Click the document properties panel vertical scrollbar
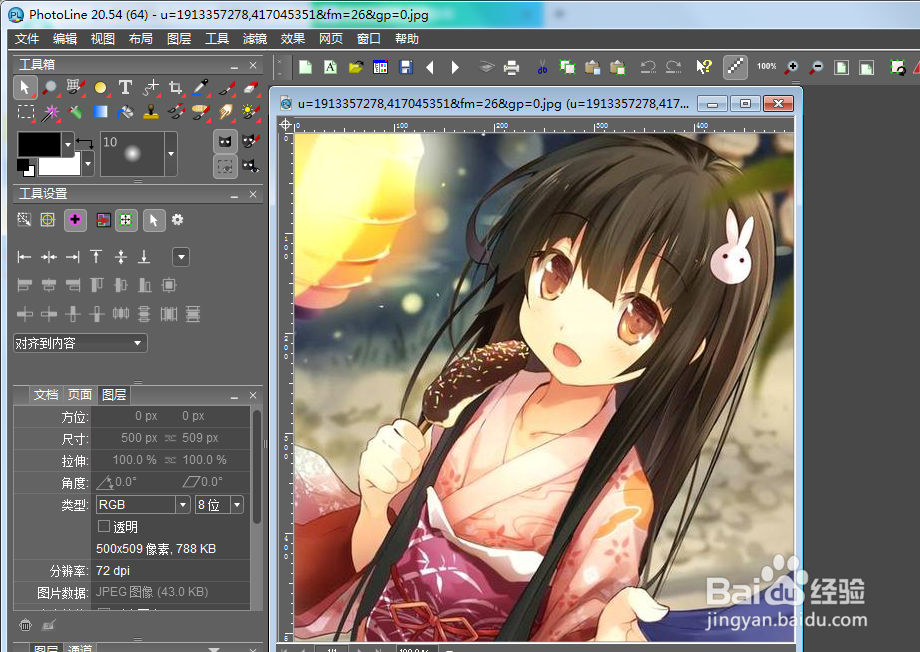920x652 pixels. (256, 467)
